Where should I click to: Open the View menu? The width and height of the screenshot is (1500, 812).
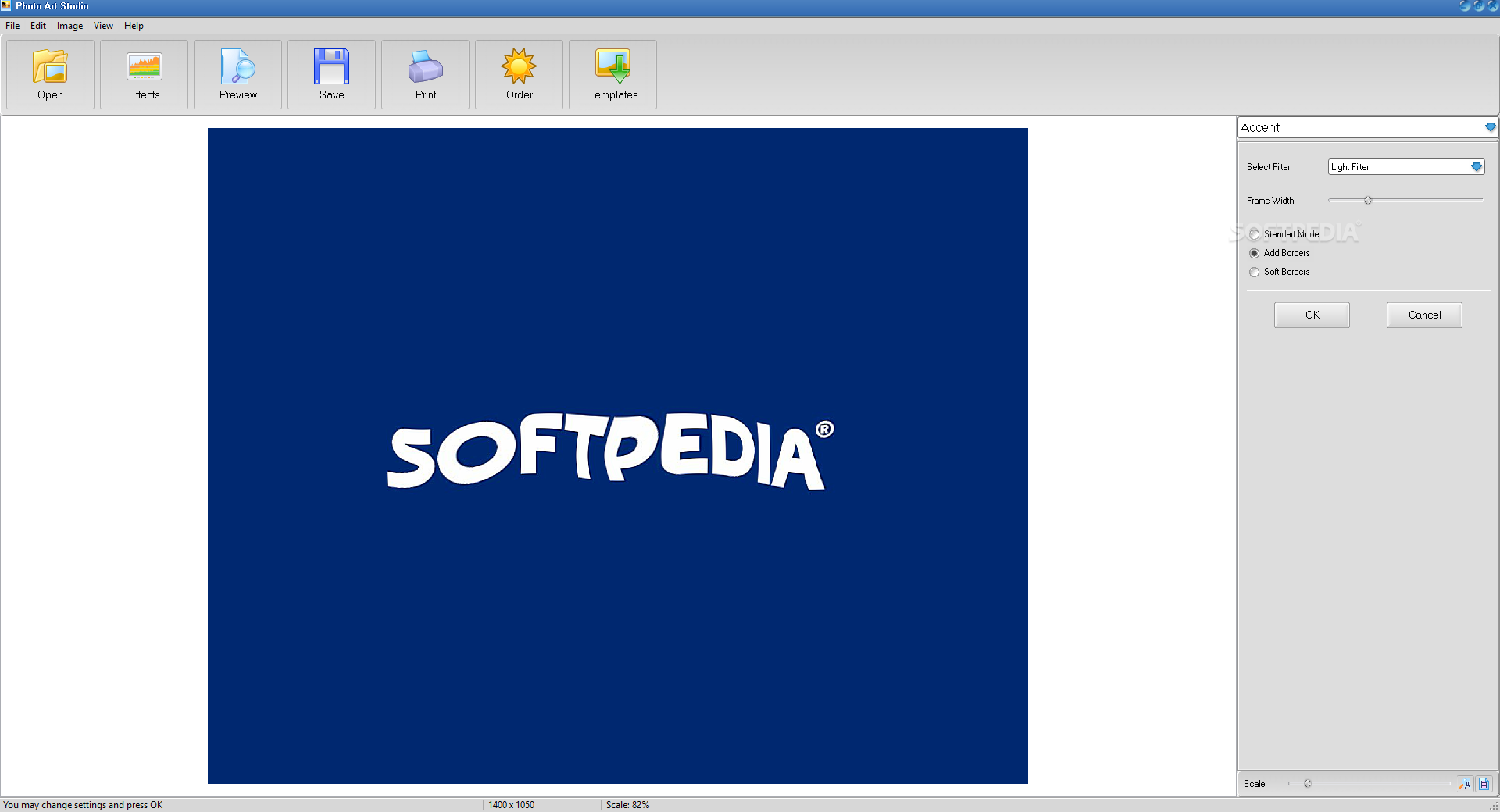coord(103,26)
